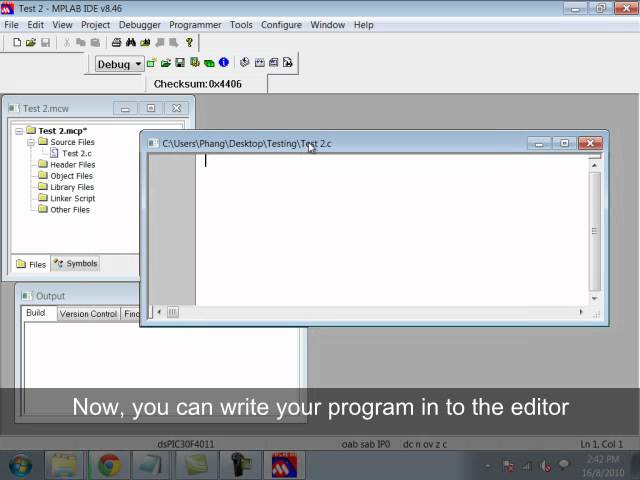The width and height of the screenshot is (640, 480).
Task: Click the Open File icon in standard toolbar
Action: [31, 42]
